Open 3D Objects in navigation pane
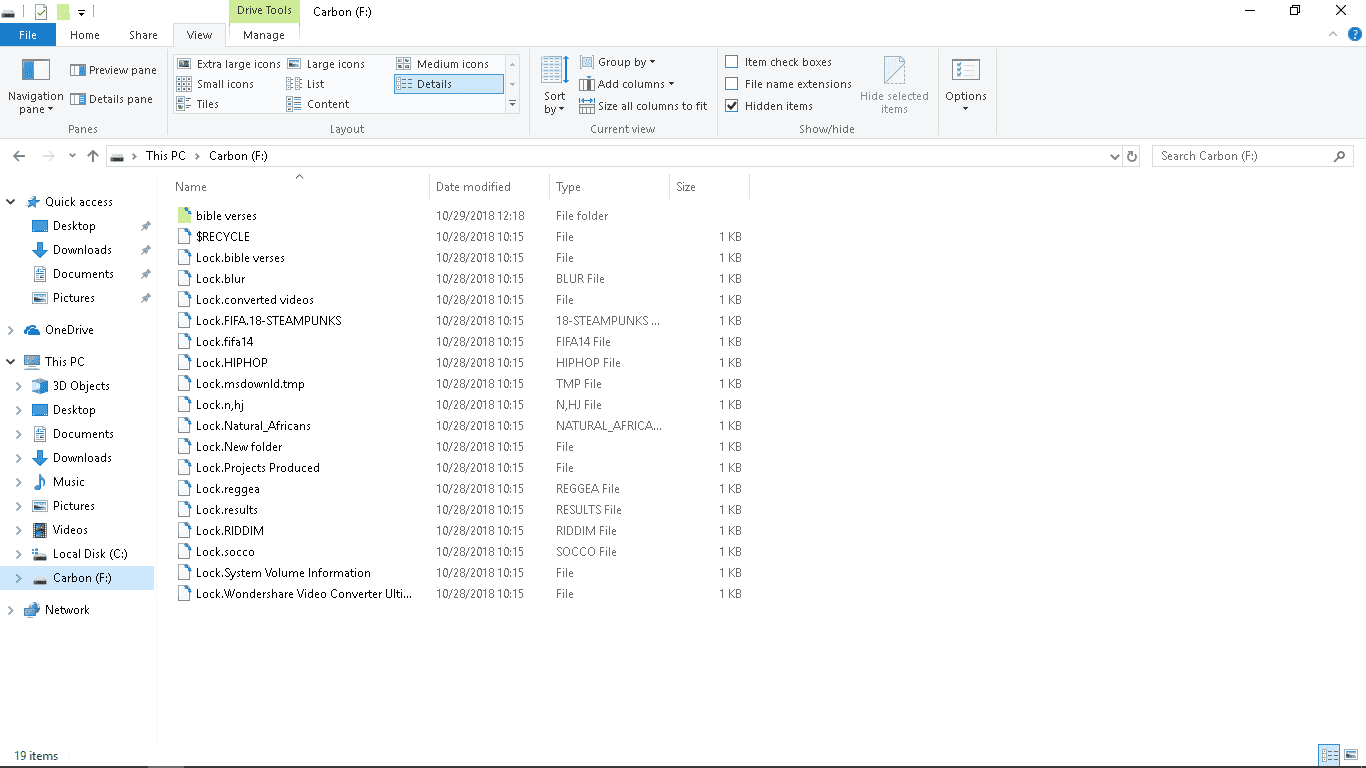The width and height of the screenshot is (1366, 768). (x=81, y=386)
